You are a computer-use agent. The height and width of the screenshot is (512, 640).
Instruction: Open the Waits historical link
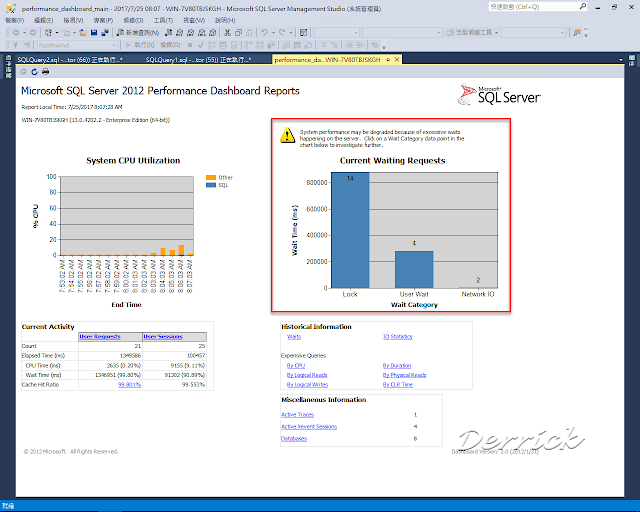(x=294, y=337)
